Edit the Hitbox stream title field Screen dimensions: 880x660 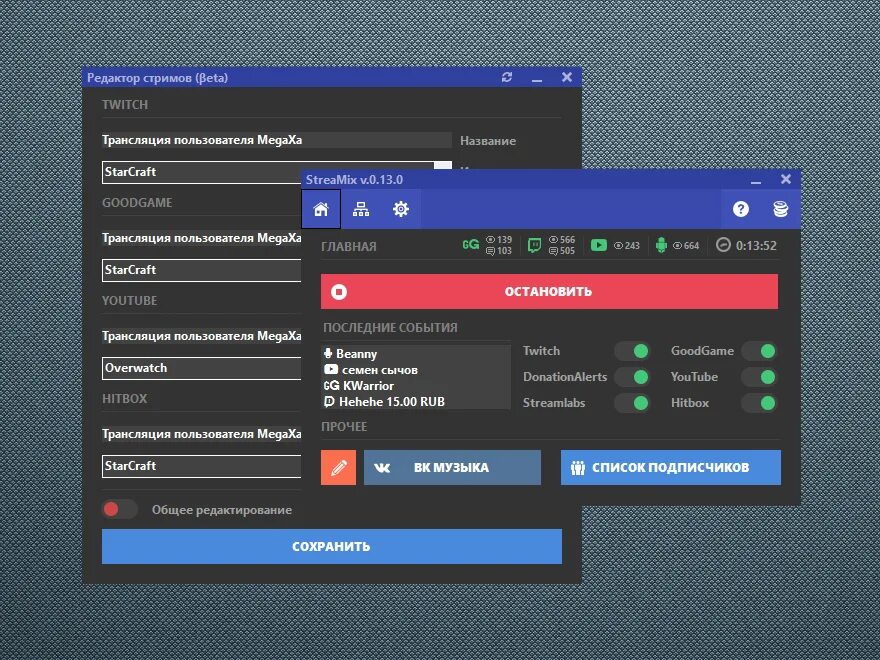point(201,434)
